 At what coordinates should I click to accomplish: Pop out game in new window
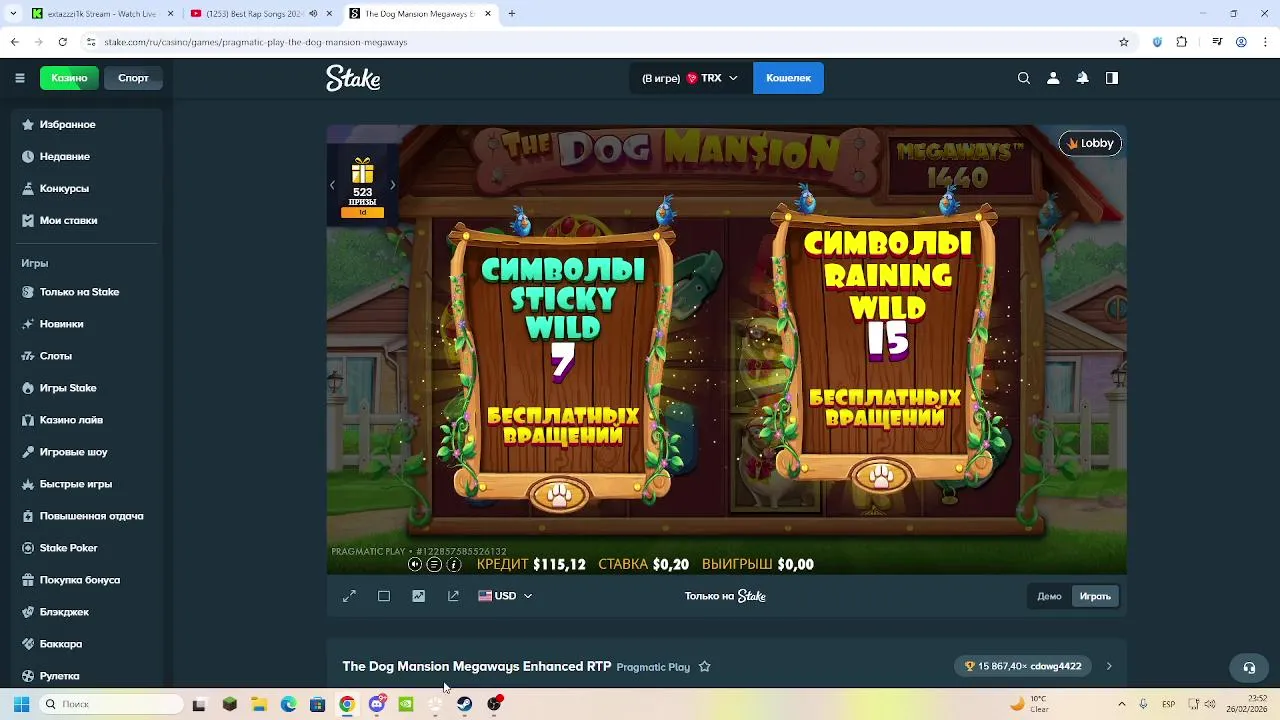point(453,596)
